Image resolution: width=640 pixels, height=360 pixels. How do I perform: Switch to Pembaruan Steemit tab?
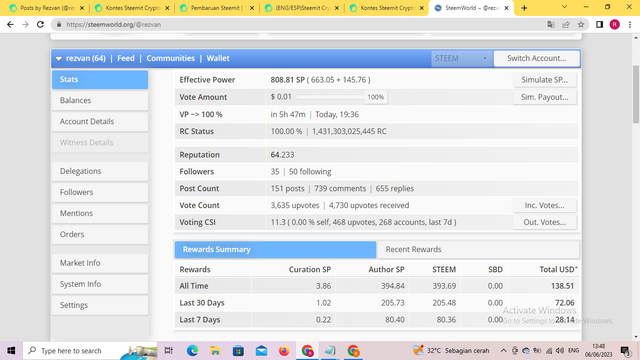coord(217,8)
